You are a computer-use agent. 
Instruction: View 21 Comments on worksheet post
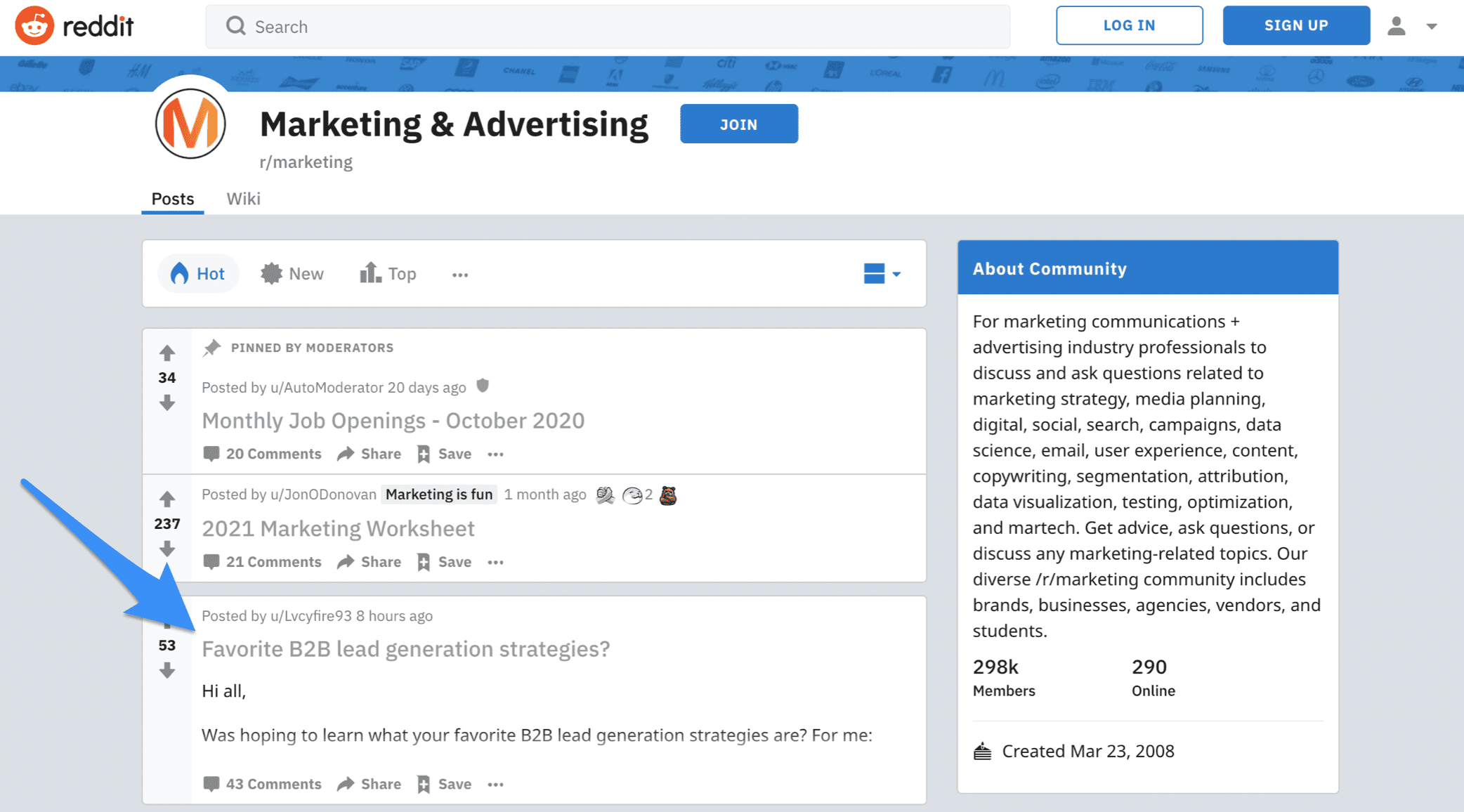262,562
